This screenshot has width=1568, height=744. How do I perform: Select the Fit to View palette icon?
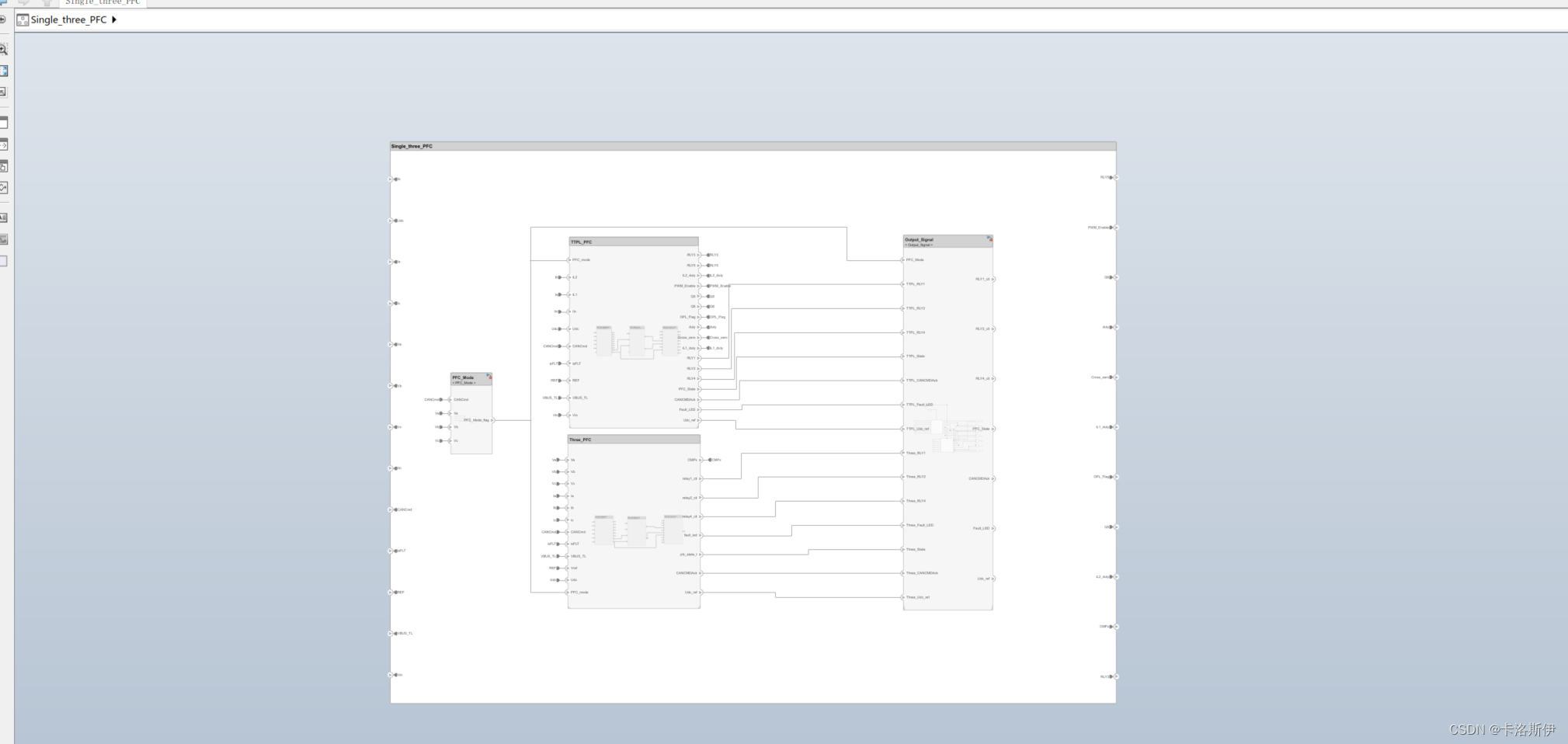pos(4,71)
